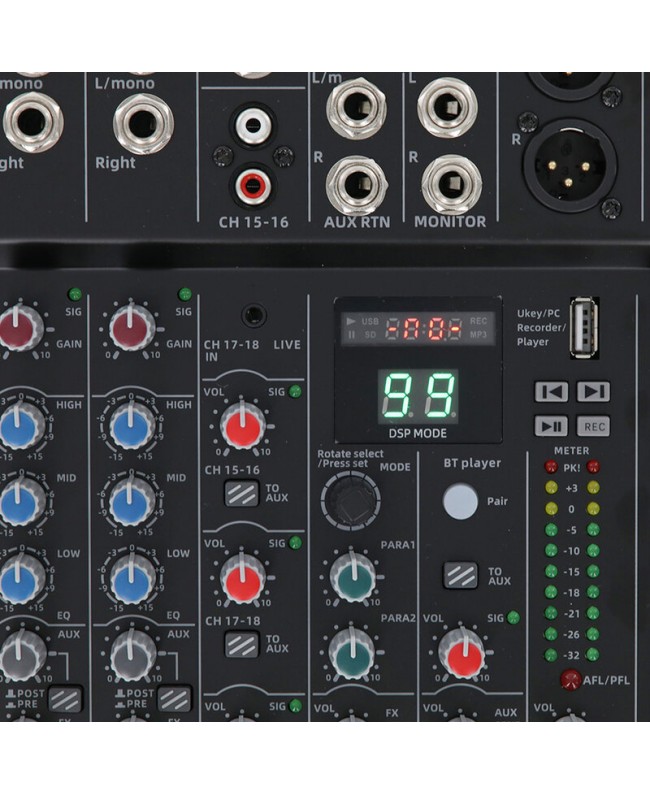The width and height of the screenshot is (650, 794).
Task: Start recording with the REC button
Action: pos(593,426)
